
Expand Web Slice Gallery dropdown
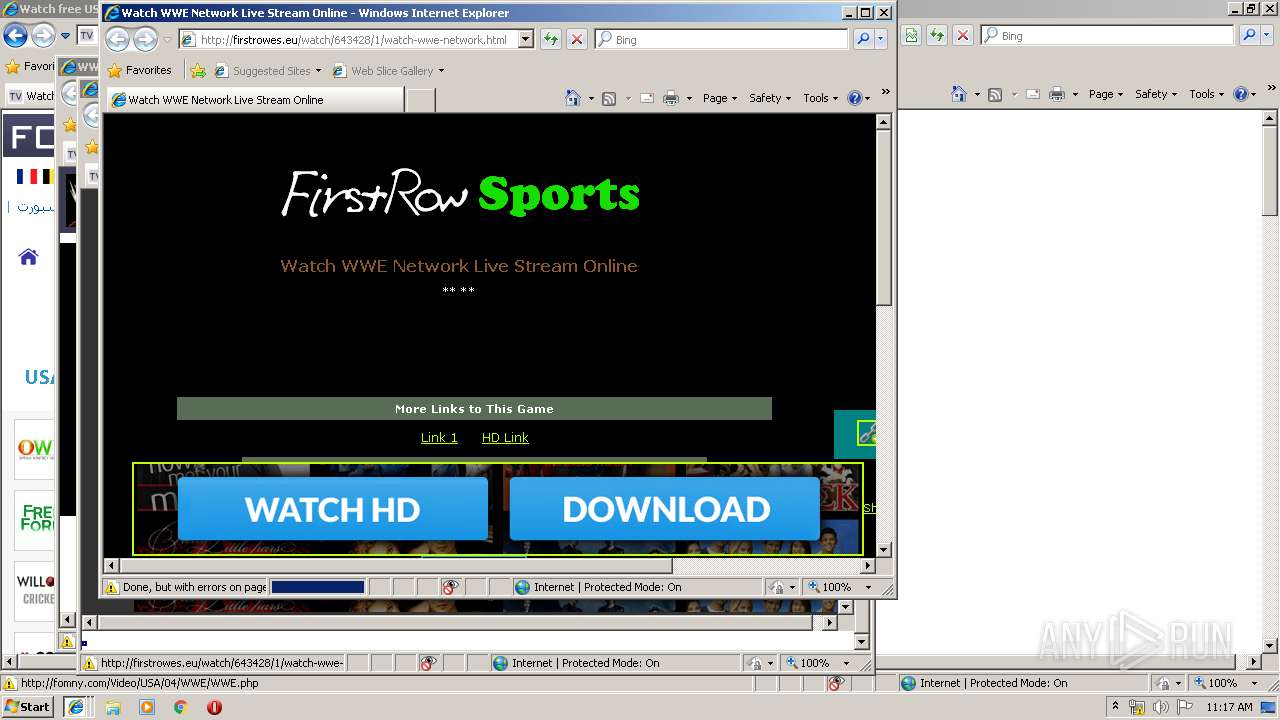click(441, 71)
